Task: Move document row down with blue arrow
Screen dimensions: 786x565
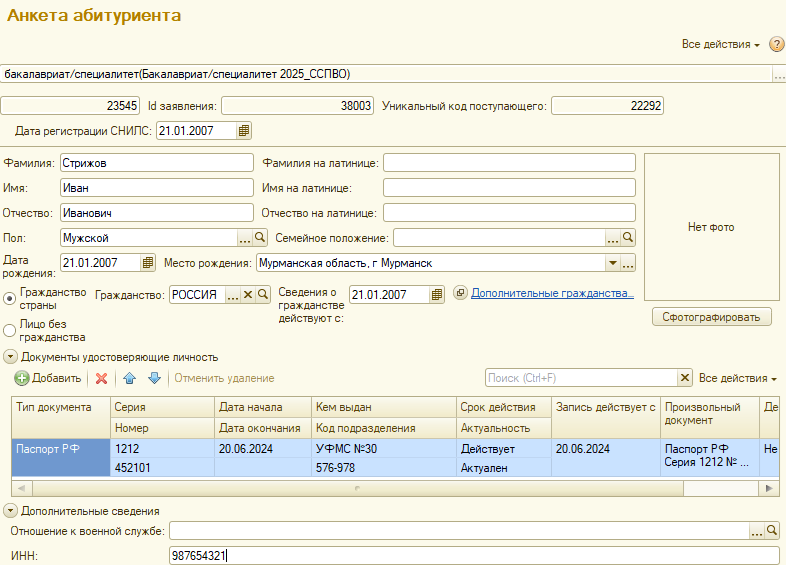Action: click(x=154, y=378)
